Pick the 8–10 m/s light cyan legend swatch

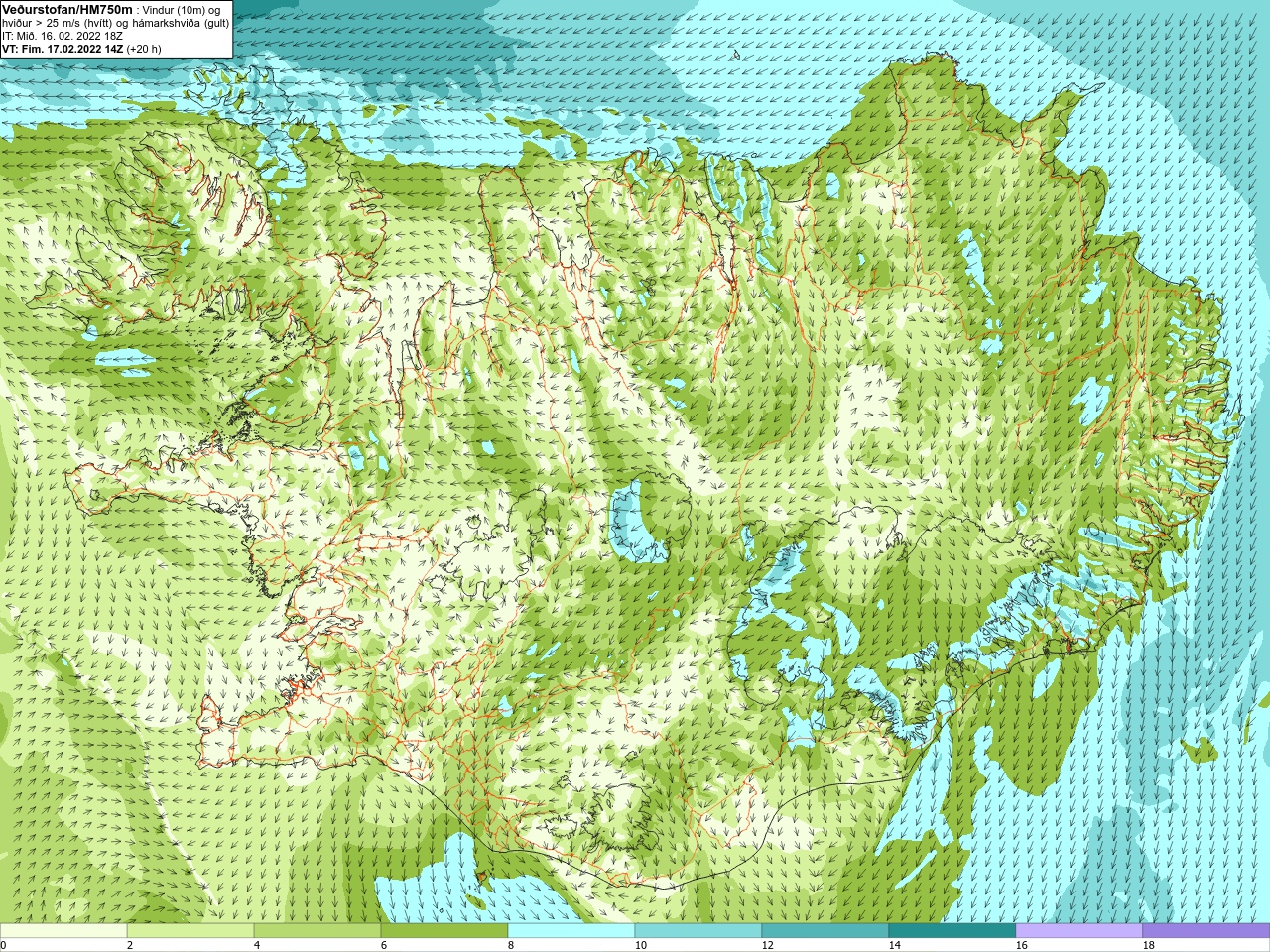click(x=571, y=931)
